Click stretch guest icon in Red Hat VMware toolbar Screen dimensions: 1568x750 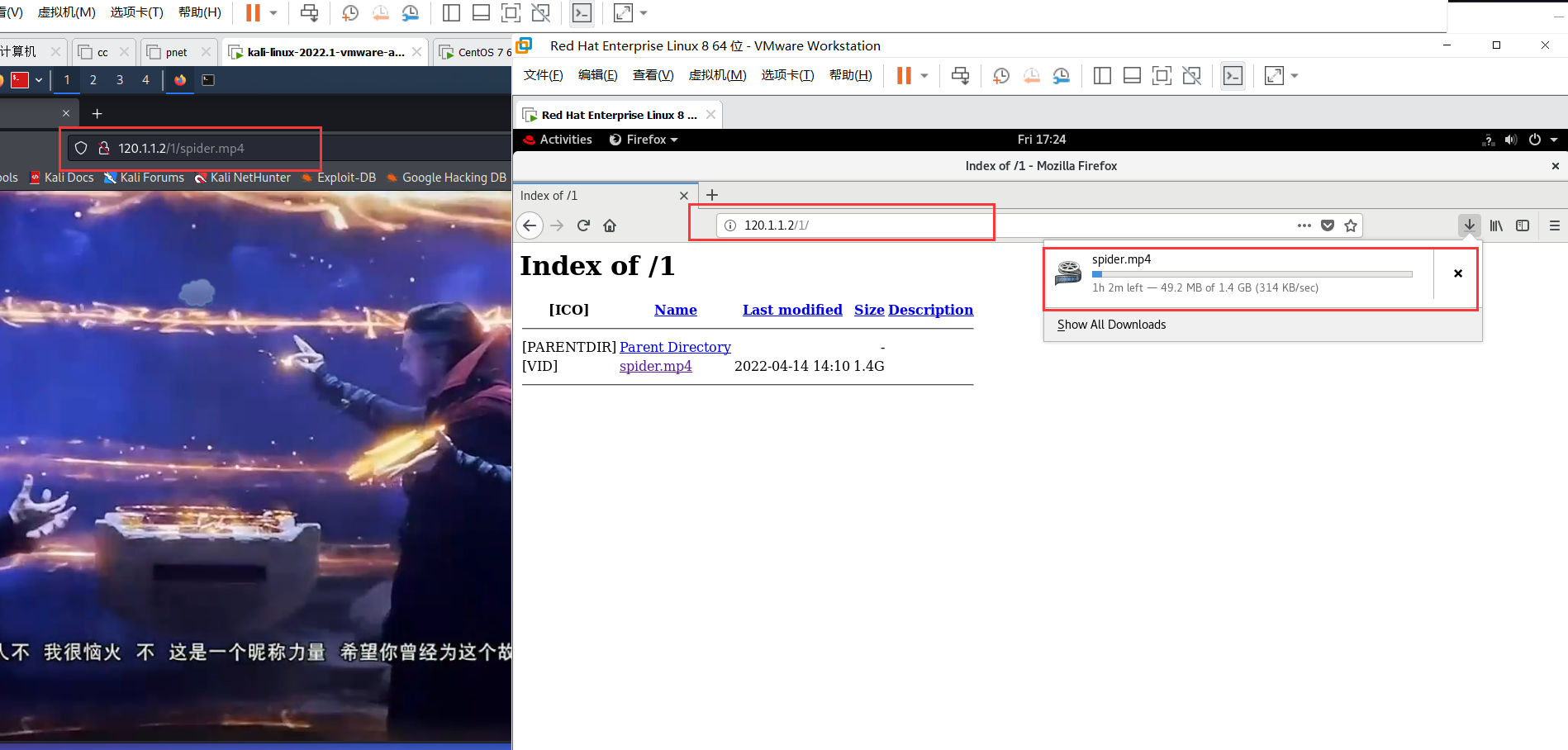coord(1275,76)
